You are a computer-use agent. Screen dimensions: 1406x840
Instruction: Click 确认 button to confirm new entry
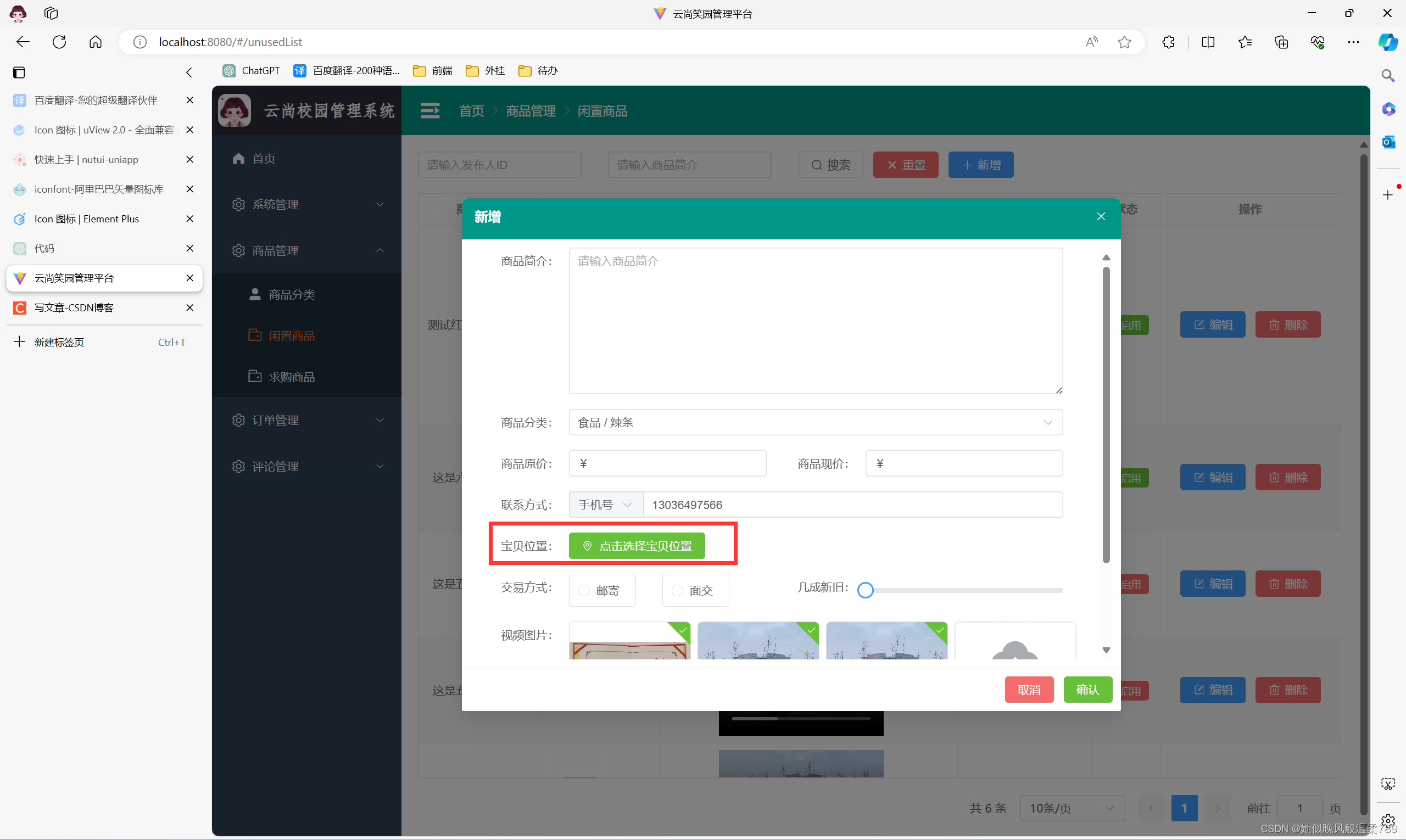pyautogui.click(x=1089, y=689)
